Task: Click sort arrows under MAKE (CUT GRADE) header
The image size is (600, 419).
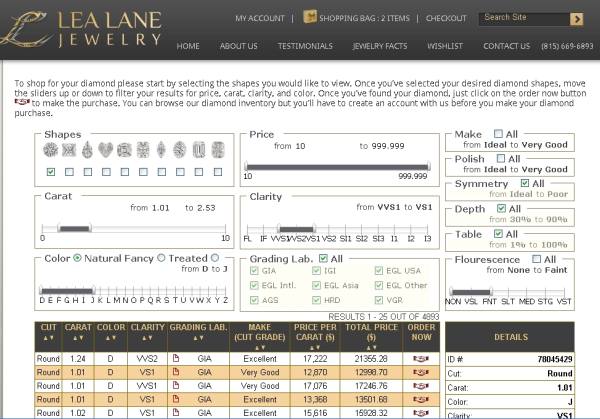Action: [x=260, y=347]
